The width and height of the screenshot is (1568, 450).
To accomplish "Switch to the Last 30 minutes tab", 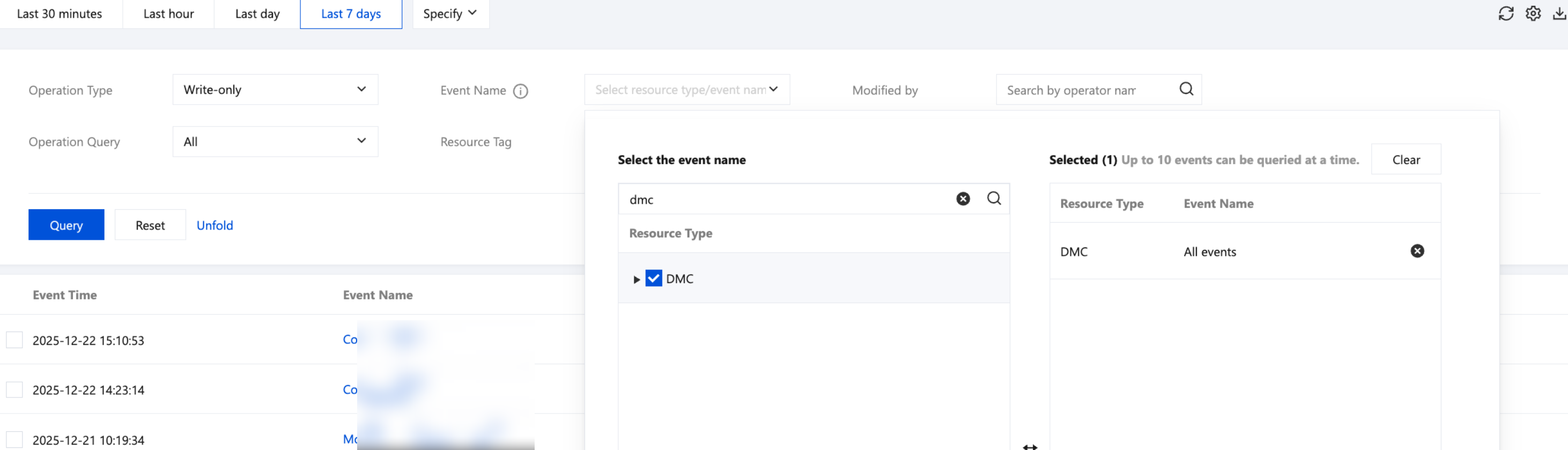I will 60,14.
